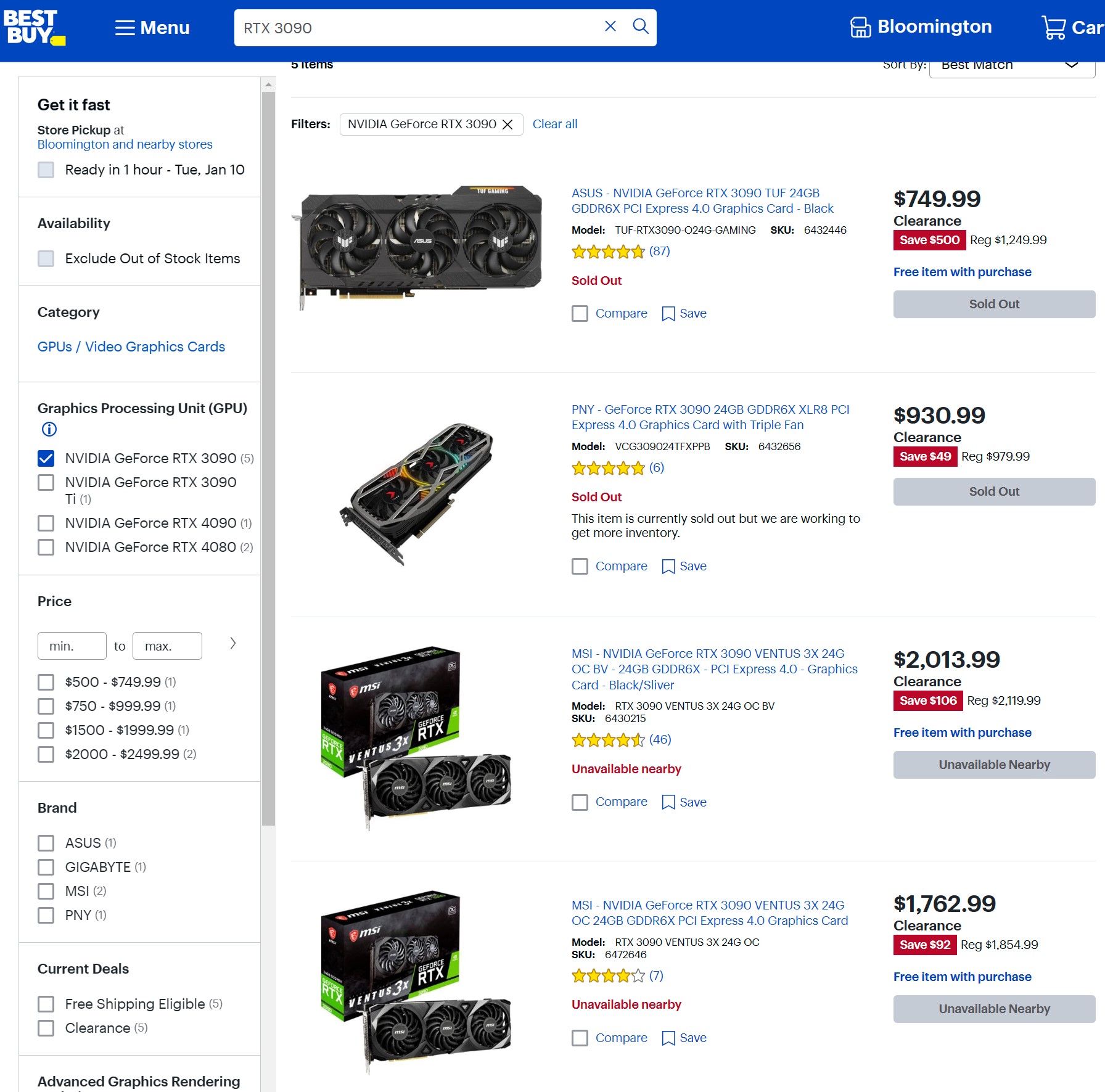Viewport: 1105px width, 1092px height.
Task: Click the sidebar scroll-up arrow
Action: [268, 84]
